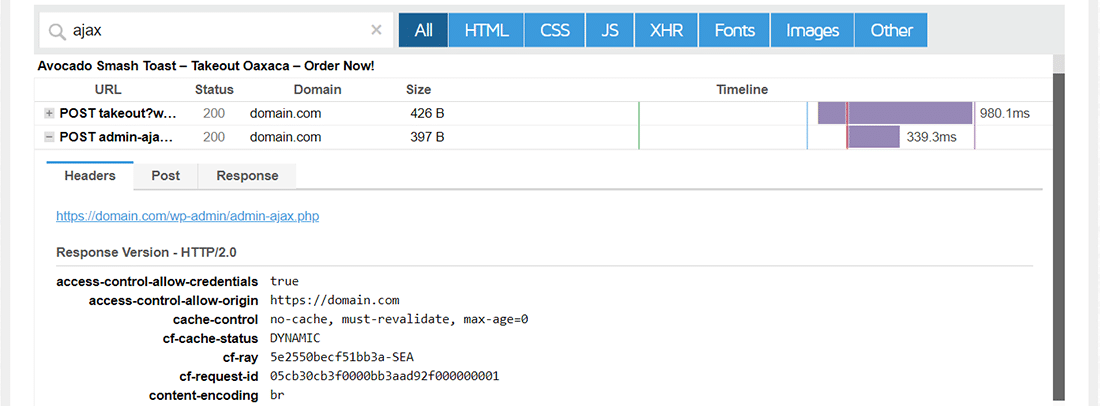Image resolution: width=1100 pixels, height=406 pixels.
Task: Open the Headers tab
Action: (90, 176)
